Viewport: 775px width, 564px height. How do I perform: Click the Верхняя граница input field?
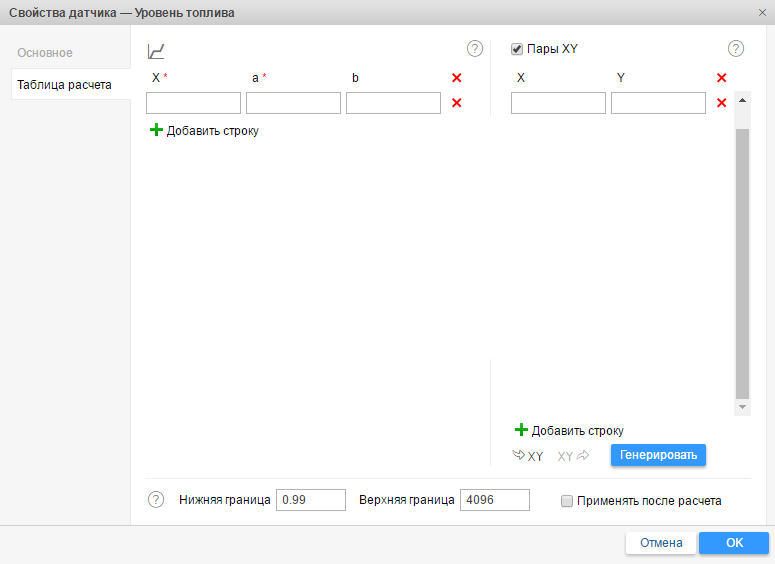[494, 500]
